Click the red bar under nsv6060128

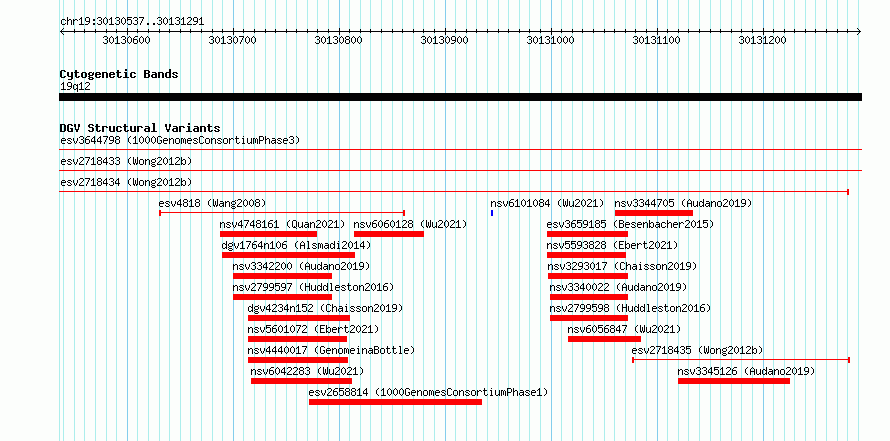pyautogui.click(x=389, y=234)
